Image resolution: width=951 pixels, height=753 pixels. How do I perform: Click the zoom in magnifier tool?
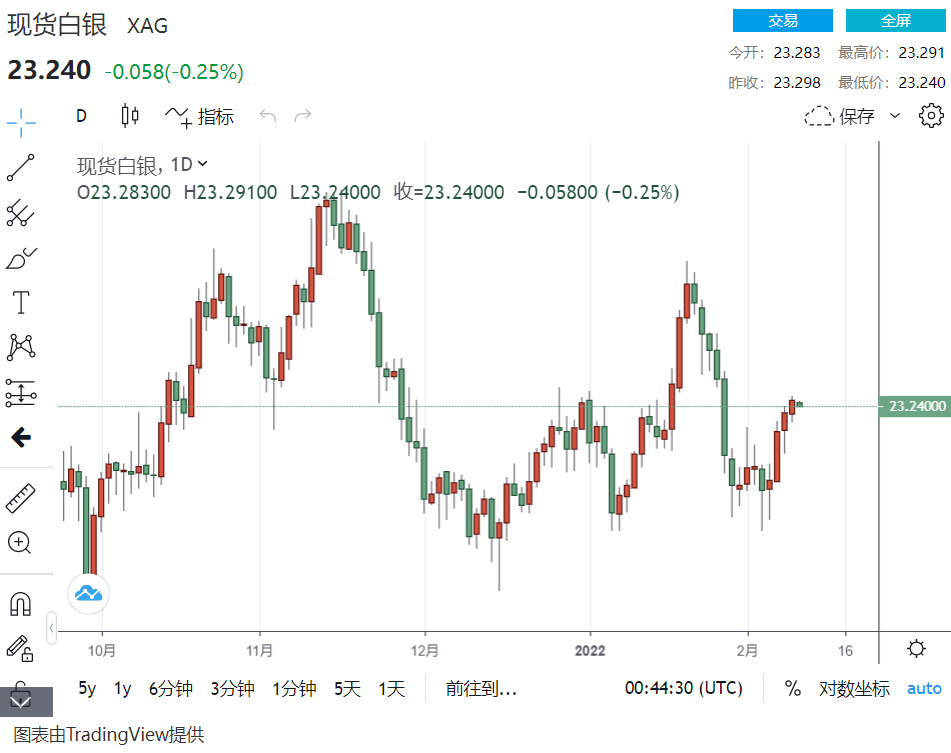(20, 543)
